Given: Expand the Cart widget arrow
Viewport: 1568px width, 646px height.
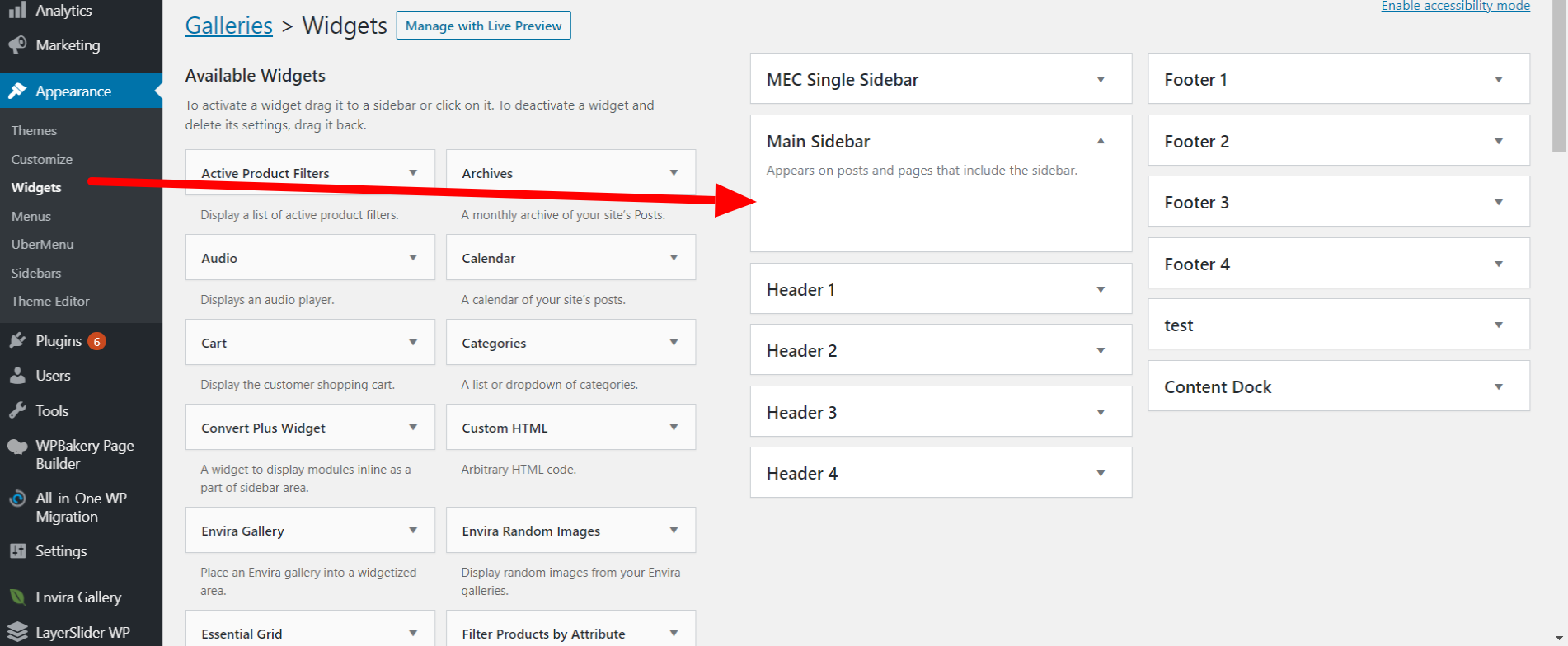Looking at the screenshot, I should pyautogui.click(x=413, y=343).
